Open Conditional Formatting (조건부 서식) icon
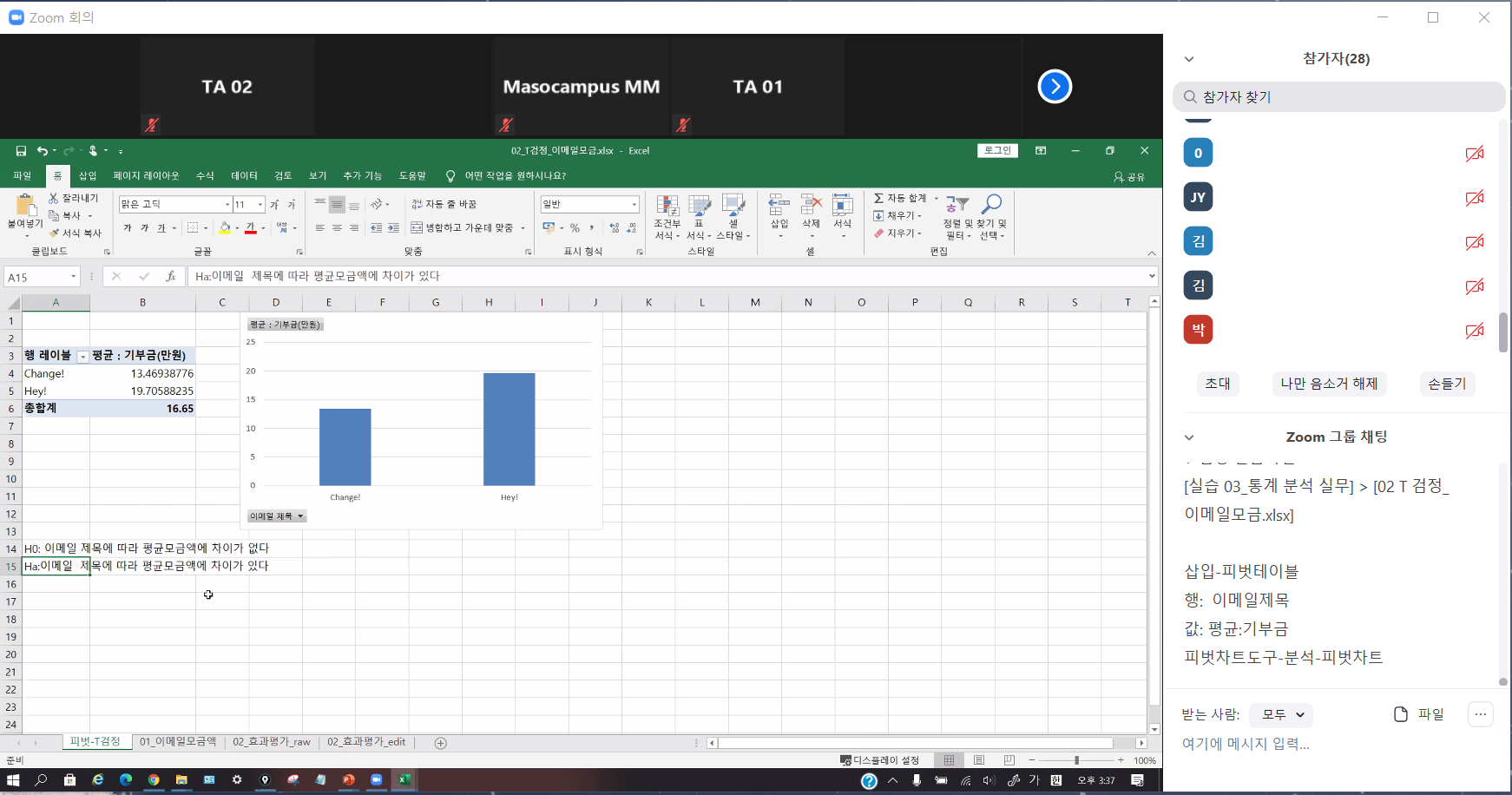The image size is (1512, 795). click(667, 207)
